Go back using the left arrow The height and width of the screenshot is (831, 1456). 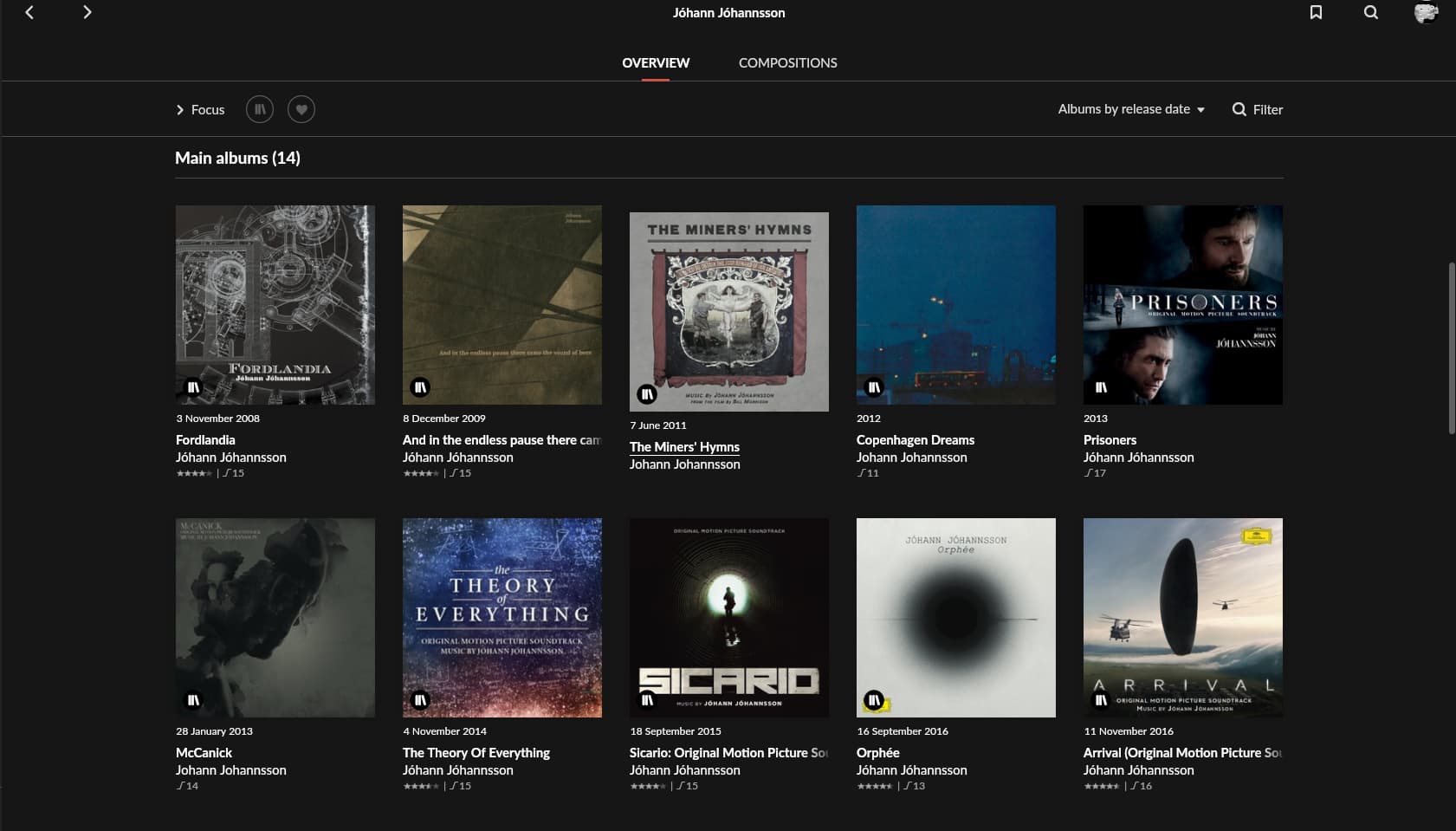tap(29, 12)
